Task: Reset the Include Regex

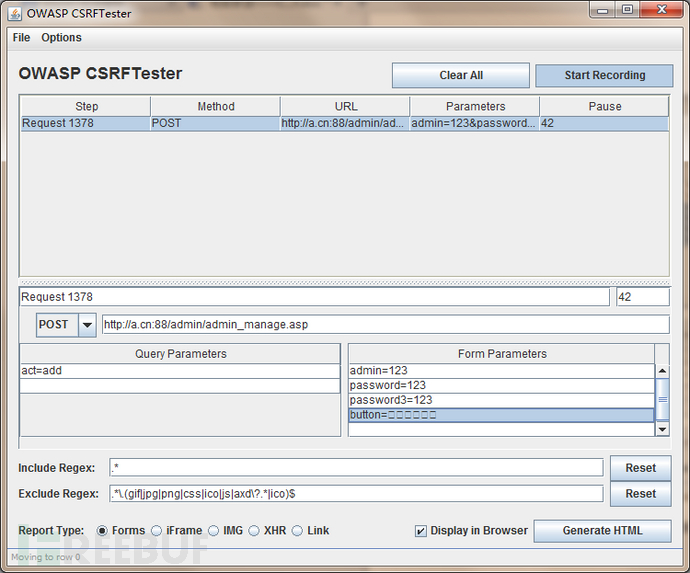Action: (640, 468)
